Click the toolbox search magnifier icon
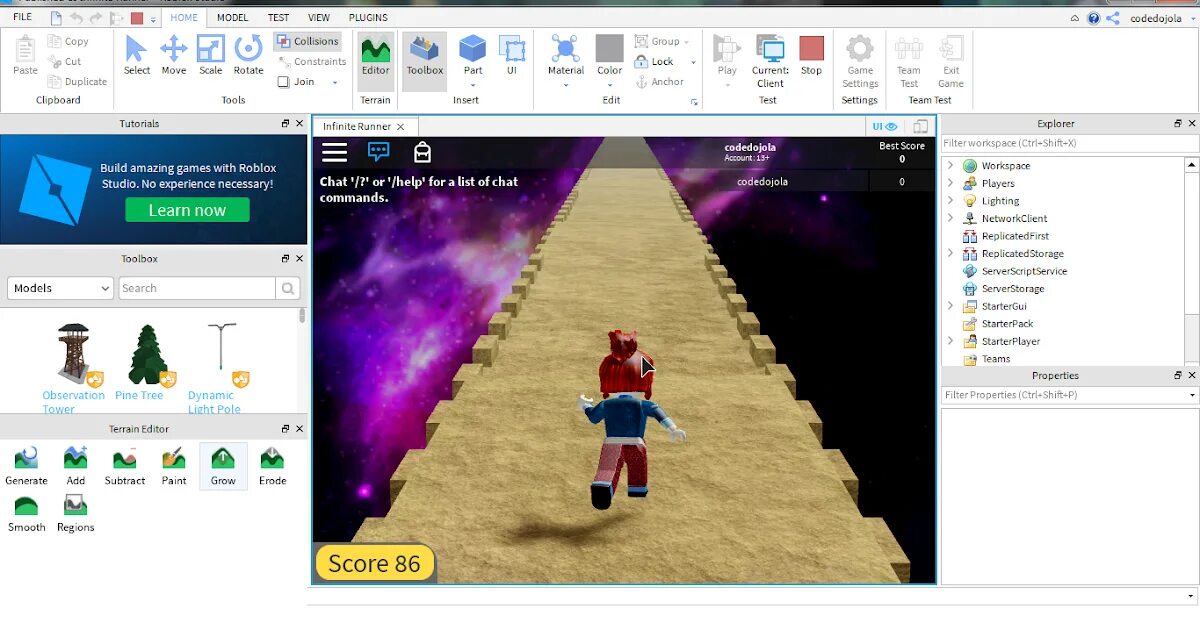This screenshot has width=1200, height=630. [288, 288]
